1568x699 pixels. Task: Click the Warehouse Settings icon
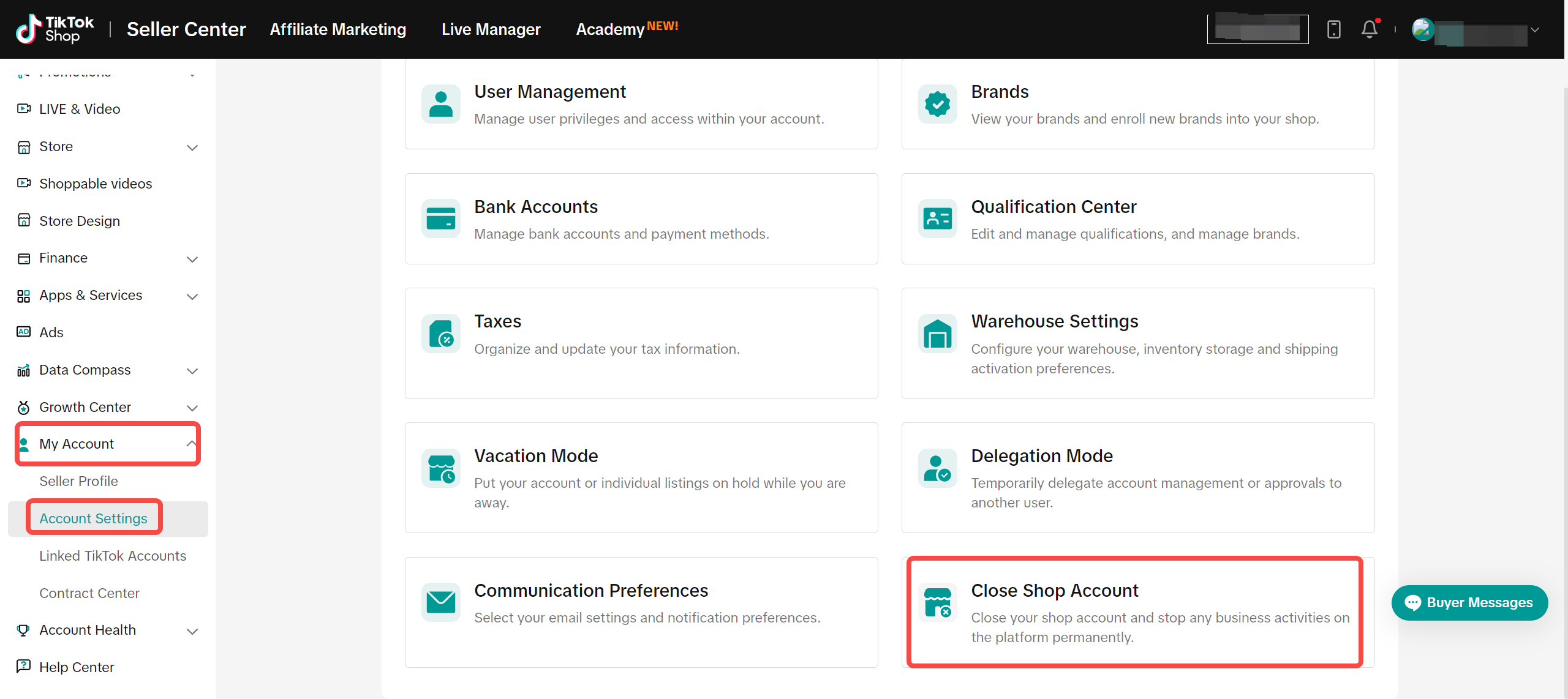point(937,334)
